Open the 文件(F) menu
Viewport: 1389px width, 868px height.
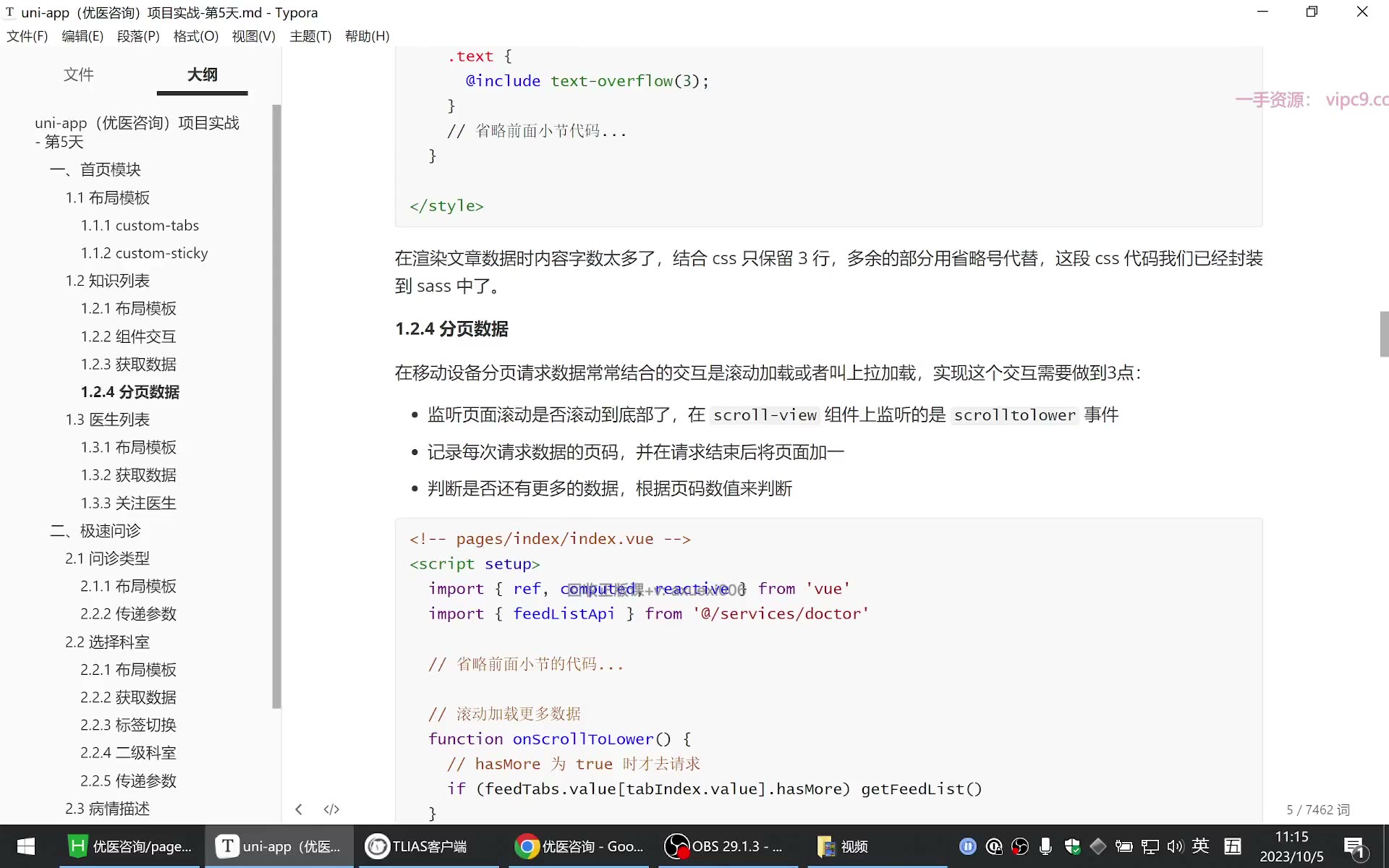click(x=27, y=36)
